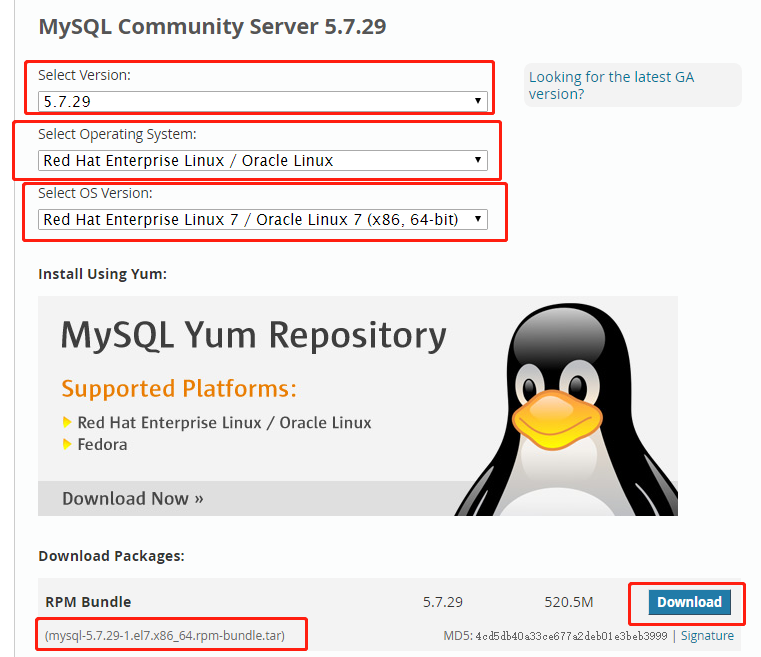Viewport: 761px width, 657px height.
Task: Click the 'Select Operating System:' label
Action: (117, 134)
